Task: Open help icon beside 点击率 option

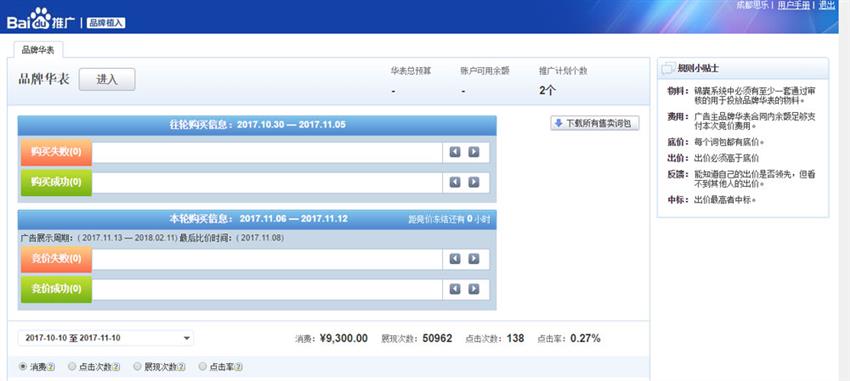Action: pos(239,367)
